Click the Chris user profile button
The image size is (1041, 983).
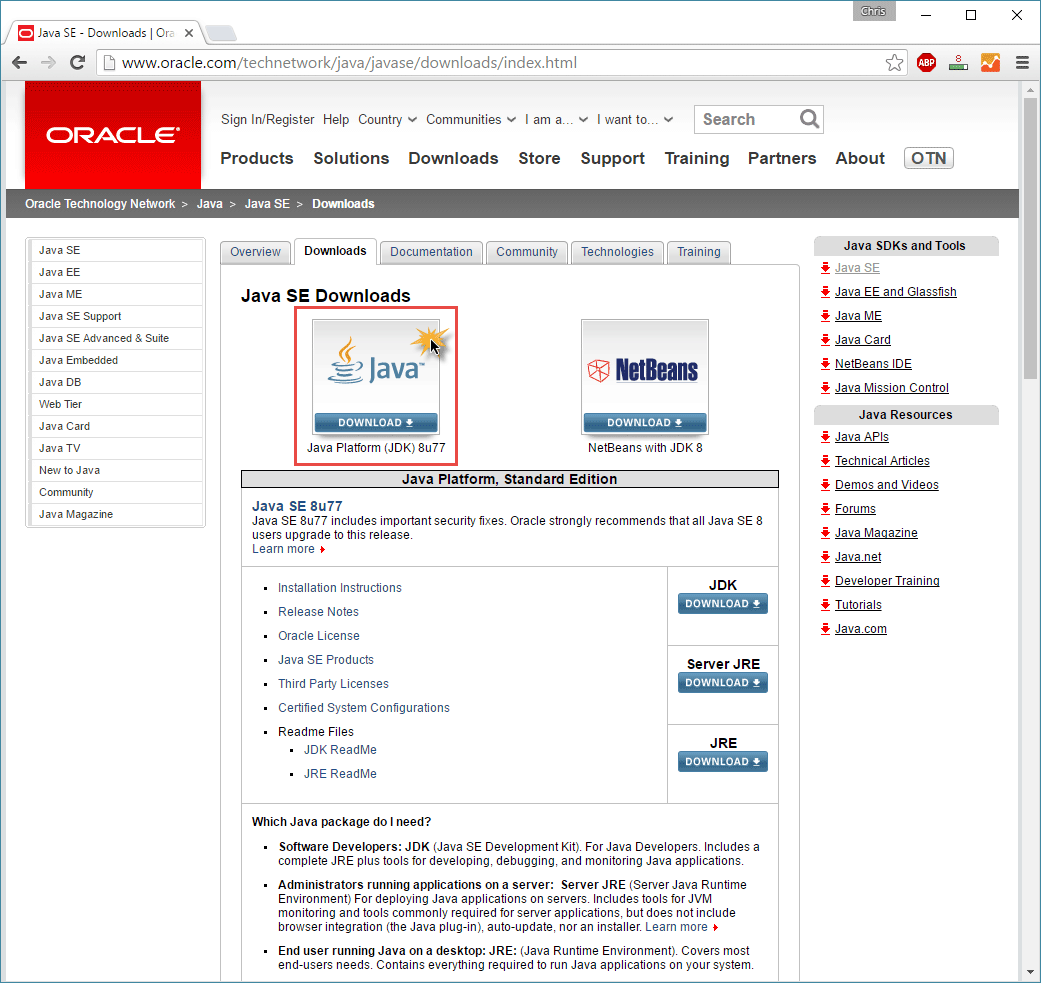(x=873, y=11)
